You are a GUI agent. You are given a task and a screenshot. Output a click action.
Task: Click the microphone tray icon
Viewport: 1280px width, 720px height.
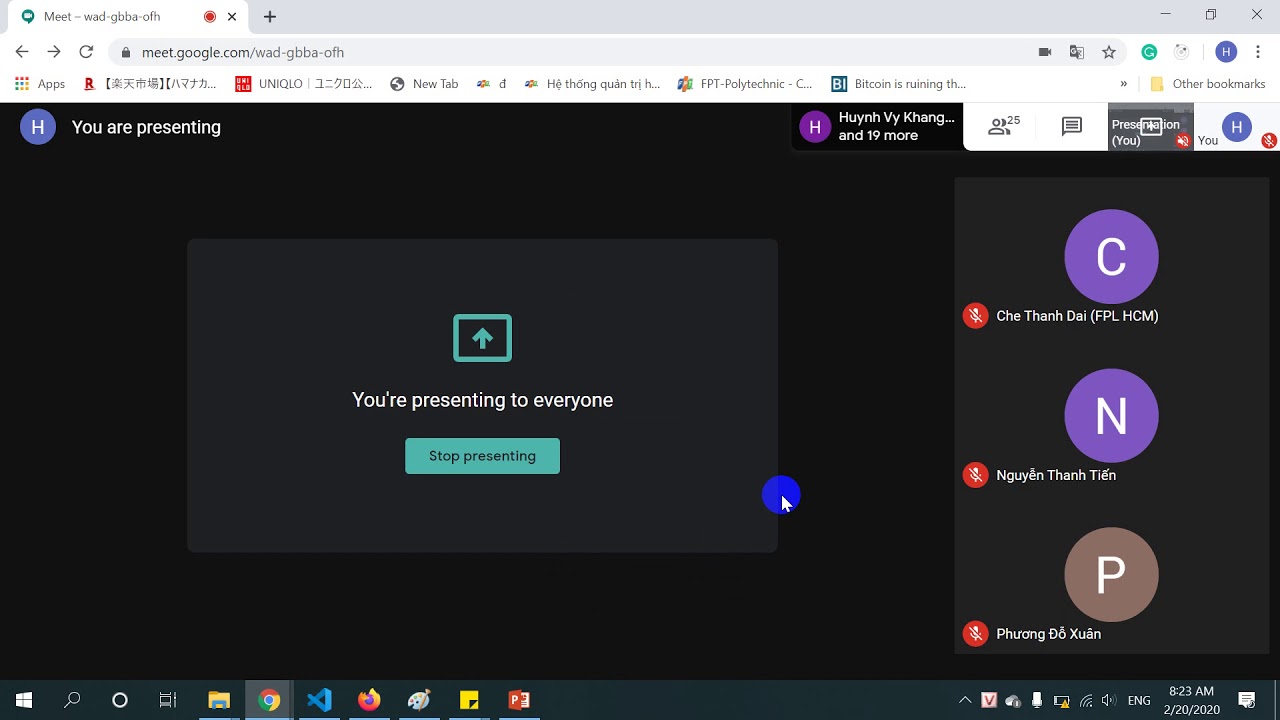click(1037, 700)
